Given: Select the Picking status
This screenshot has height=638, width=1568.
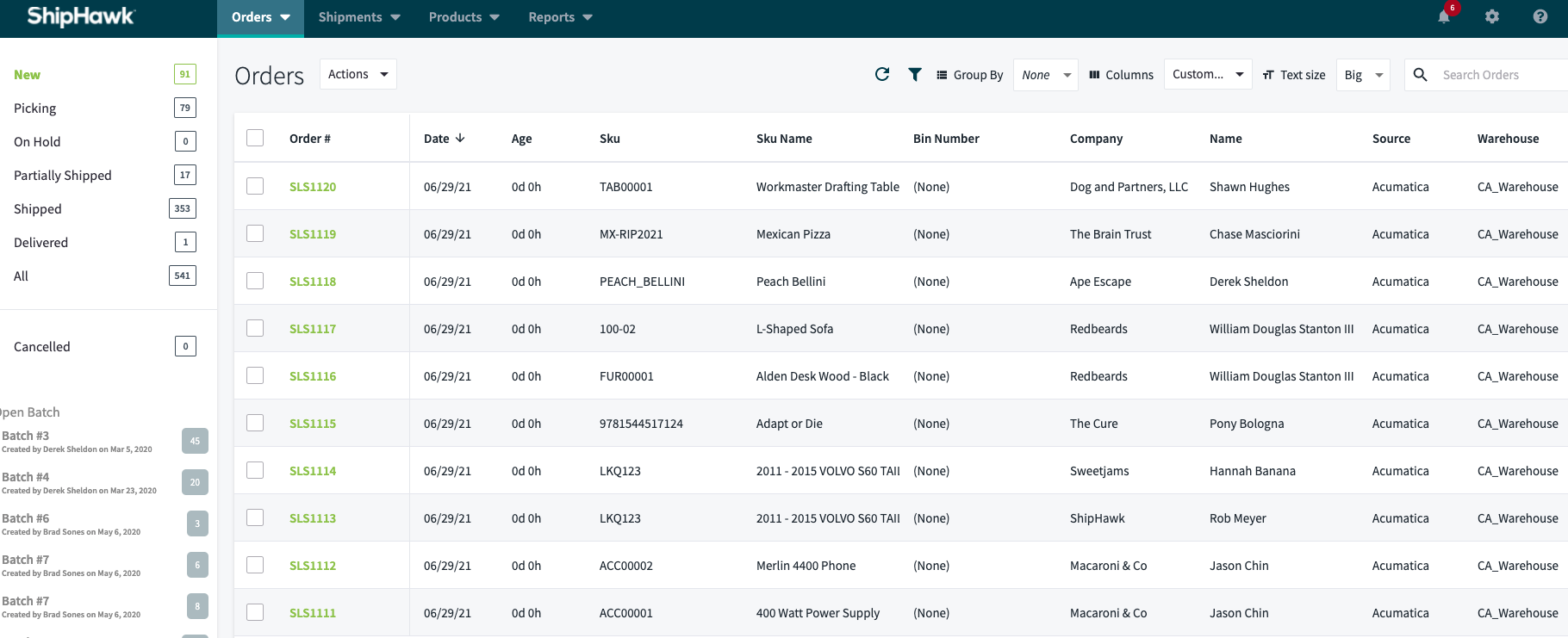Looking at the screenshot, I should (35, 108).
